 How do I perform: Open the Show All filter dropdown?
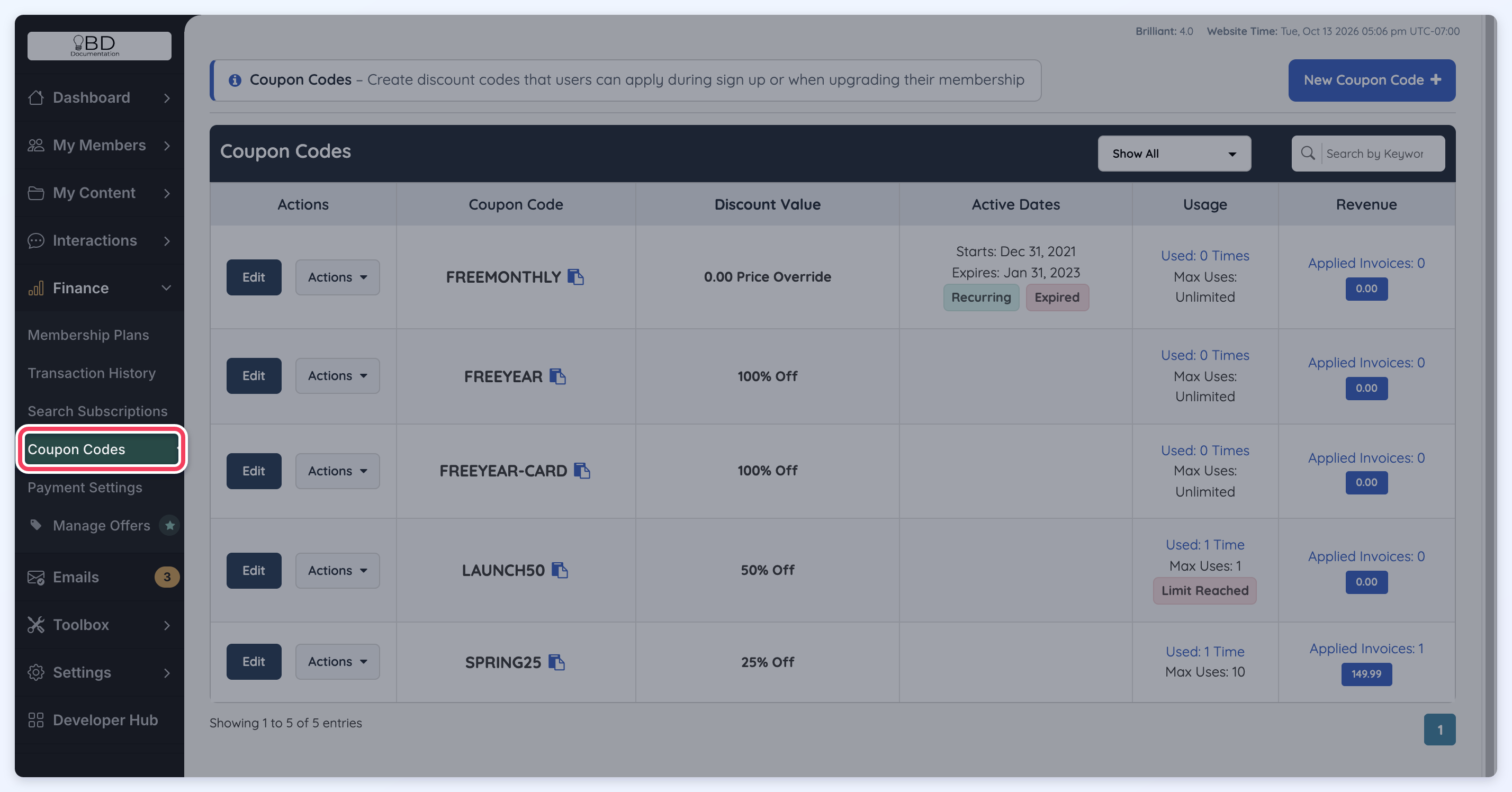(x=1174, y=153)
